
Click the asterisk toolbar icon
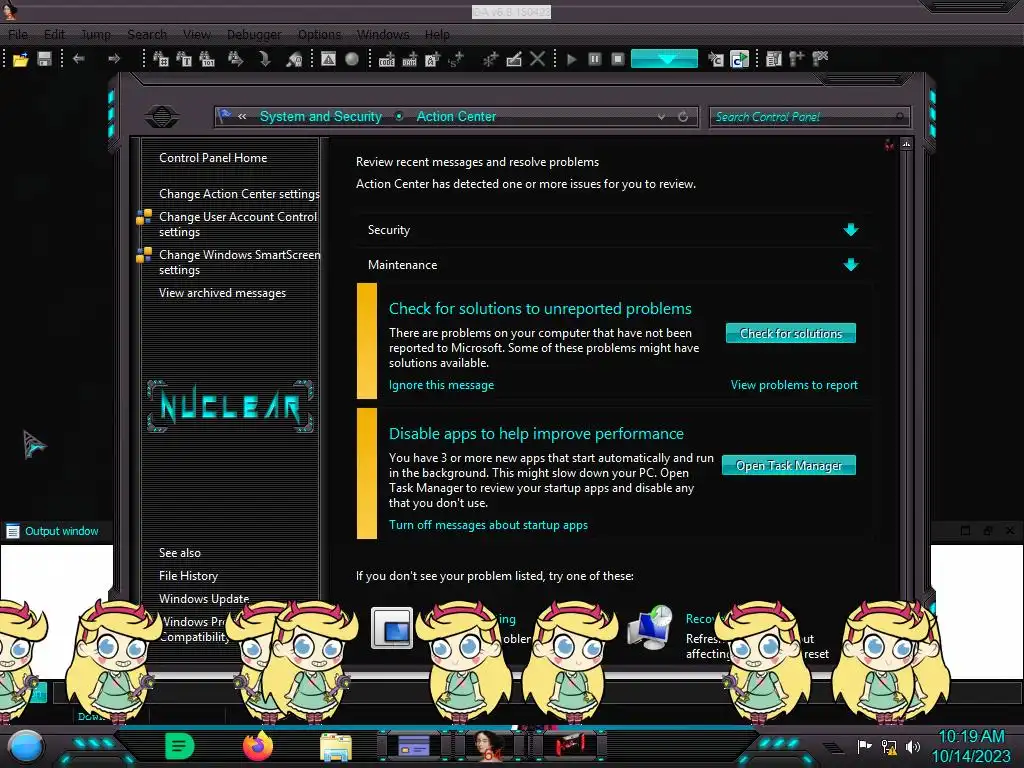(490, 59)
